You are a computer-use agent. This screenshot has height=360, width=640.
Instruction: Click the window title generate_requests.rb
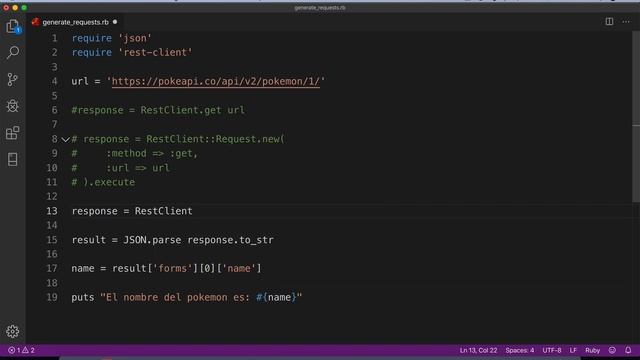[320, 8]
